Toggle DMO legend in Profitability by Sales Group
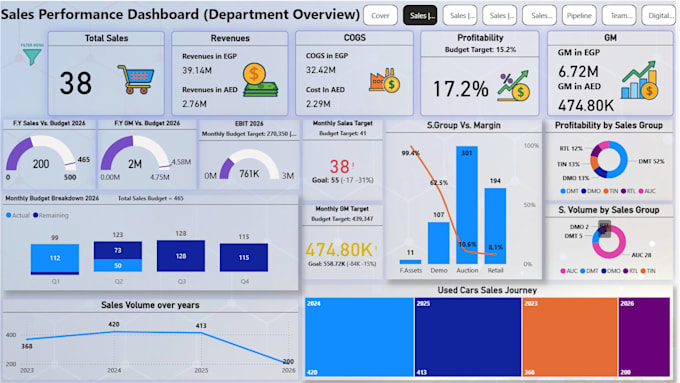 coord(591,191)
